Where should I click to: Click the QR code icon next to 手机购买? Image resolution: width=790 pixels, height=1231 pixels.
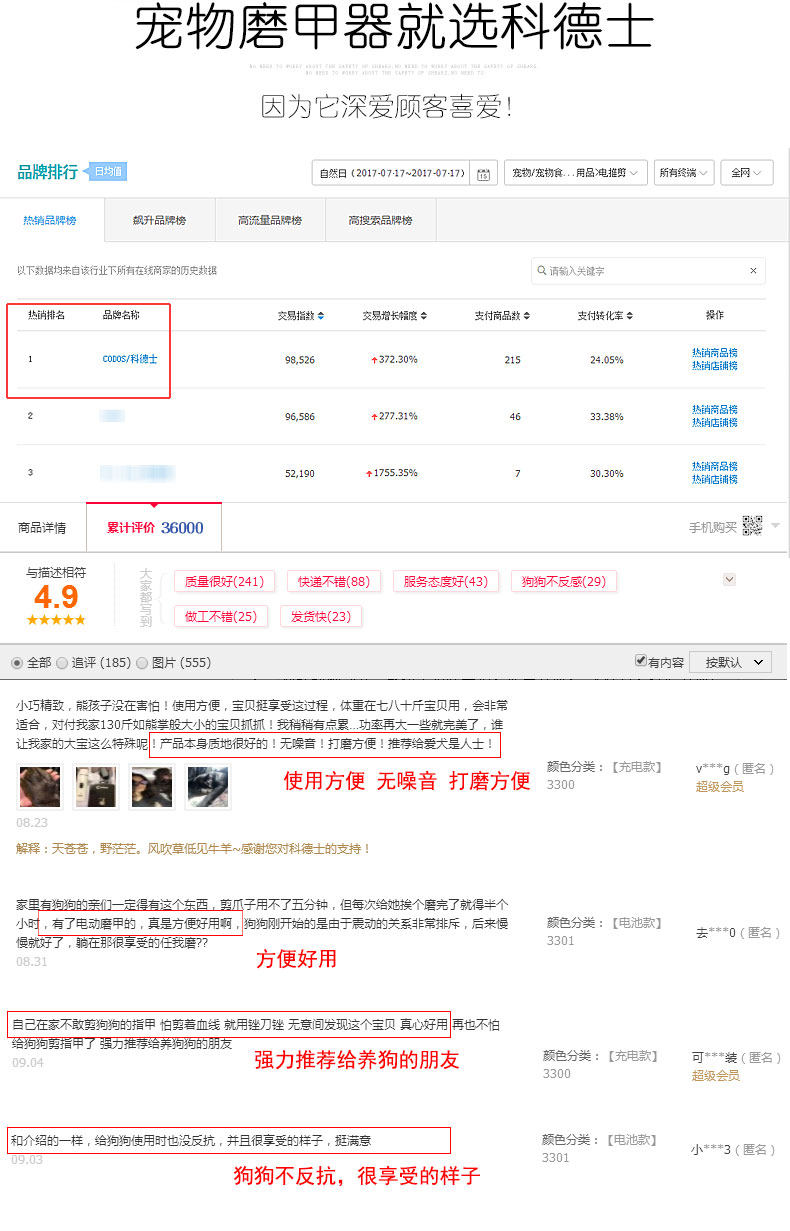click(752, 526)
